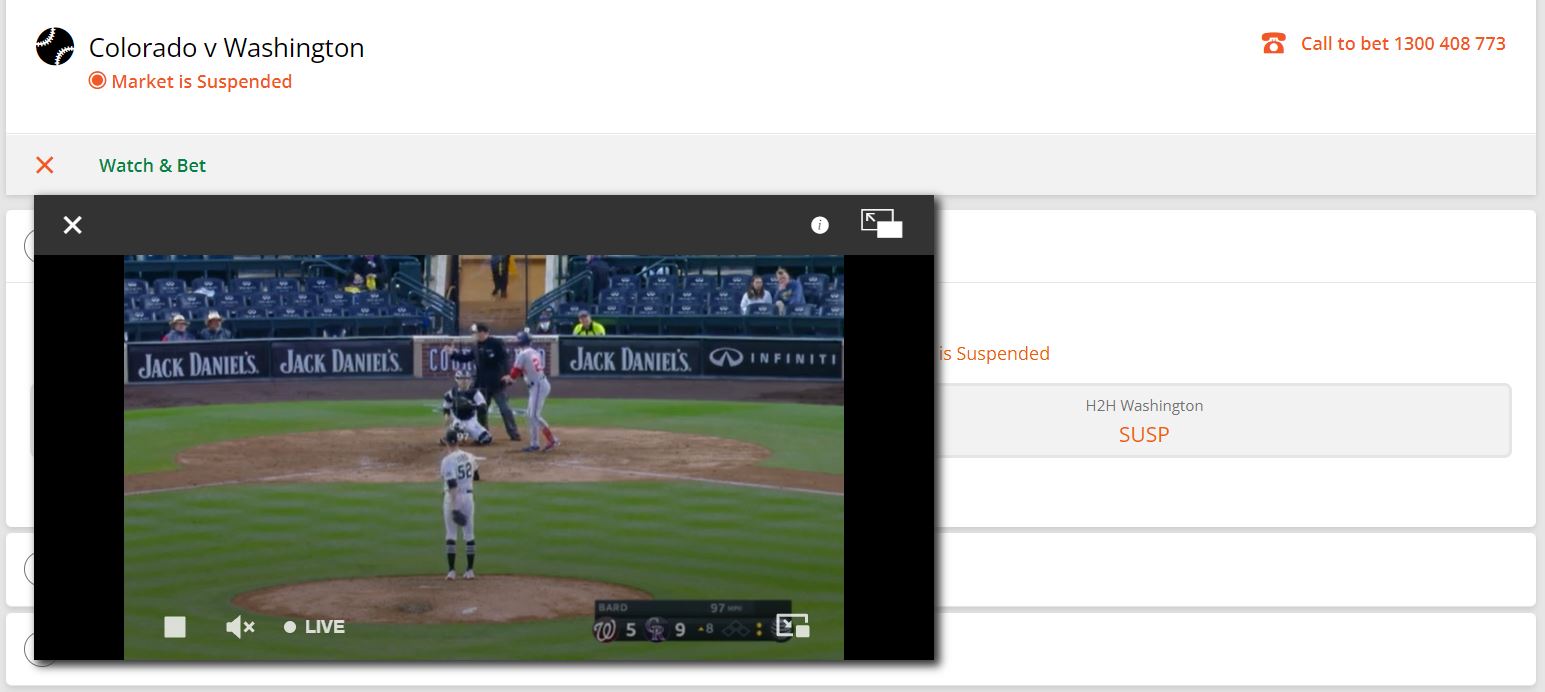Click the resize icon in the video header
This screenshot has height=692, width=1545.
coord(881,223)
